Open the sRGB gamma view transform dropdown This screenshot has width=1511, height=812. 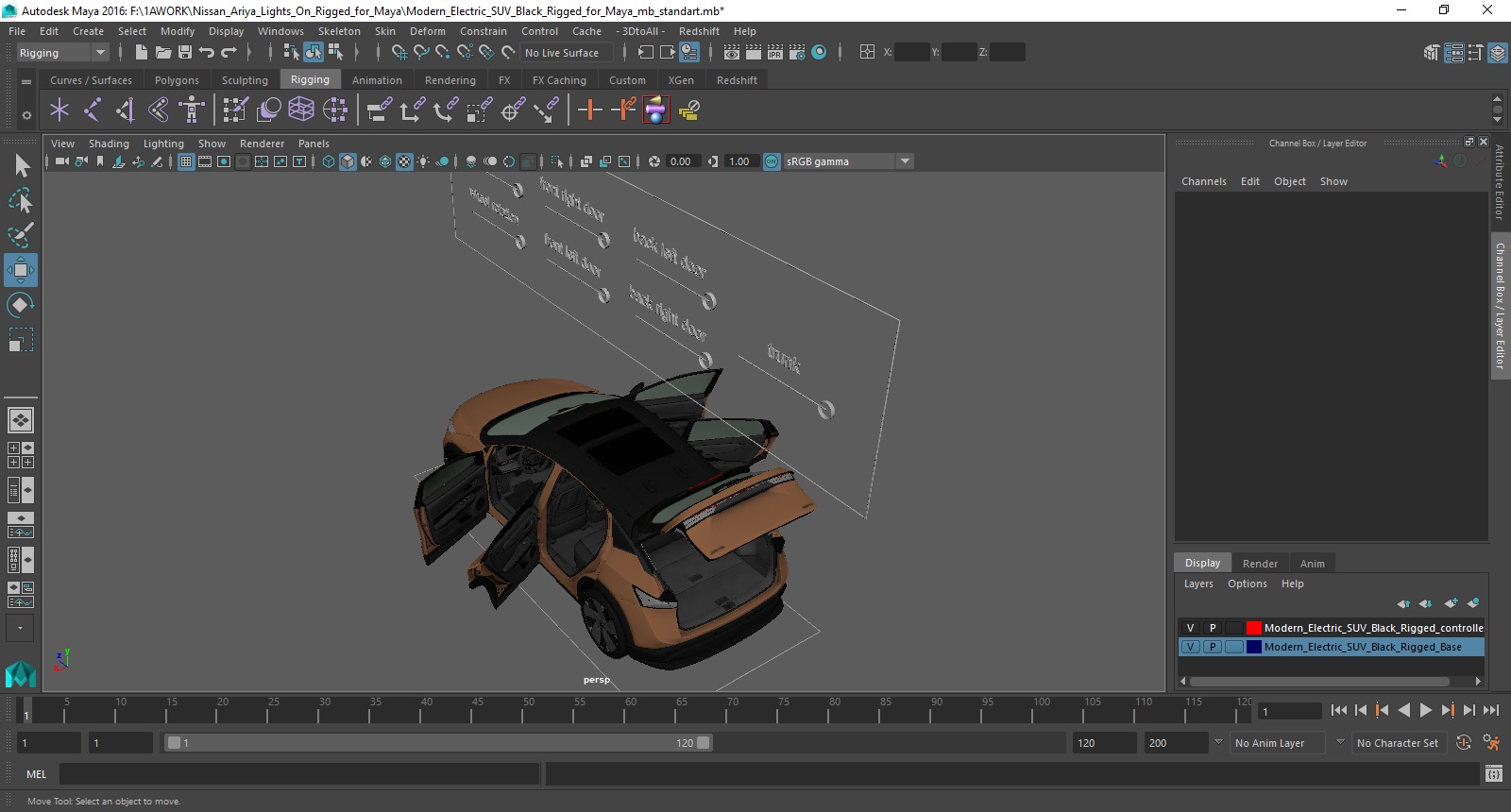pyautogui.click(x=848, y=161)
